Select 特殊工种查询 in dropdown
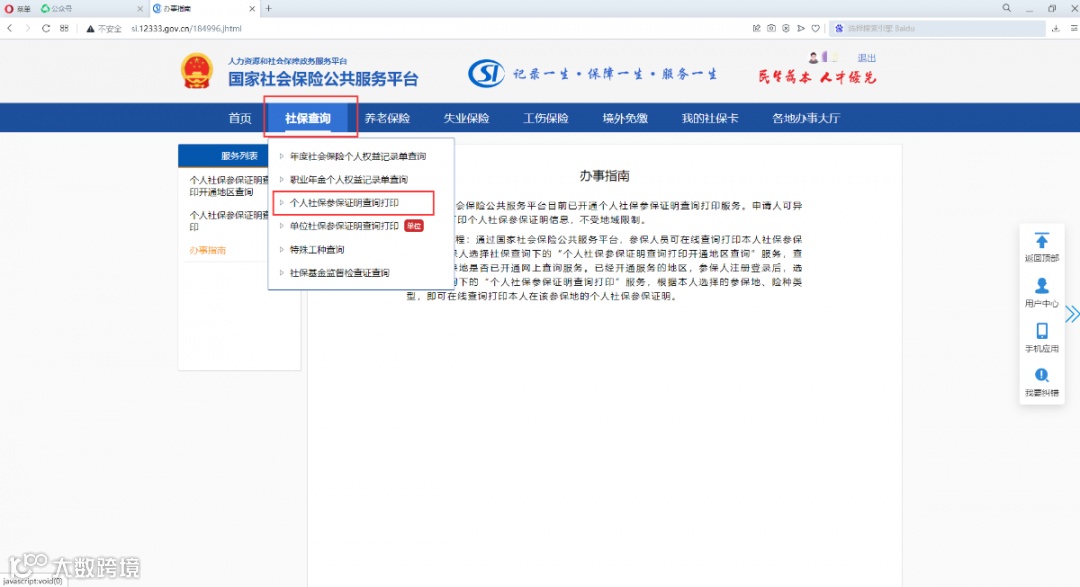This screenshot has height=587, width=1080. [317, 249]
